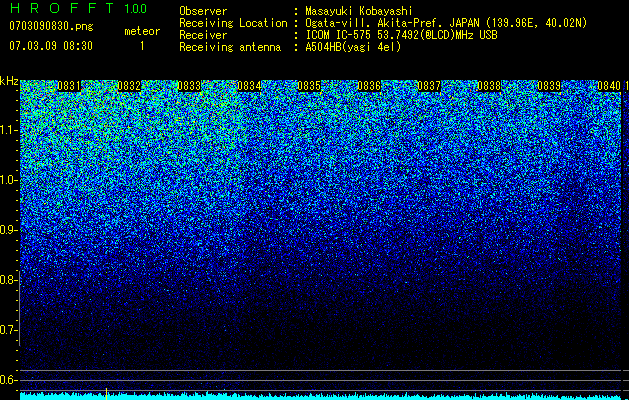Click the kHz axis unit label
Viewport: 629px width, 400px height.
pyautogui.click(x=9, y=81)
